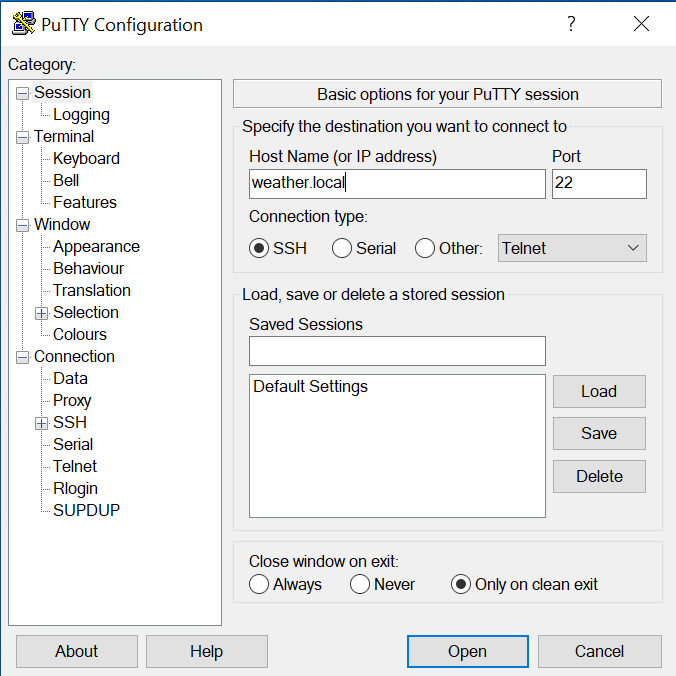The image size is (676, 676).
Task: Open the Telnet protocol dropdown
Action: [x=572, y=248]
